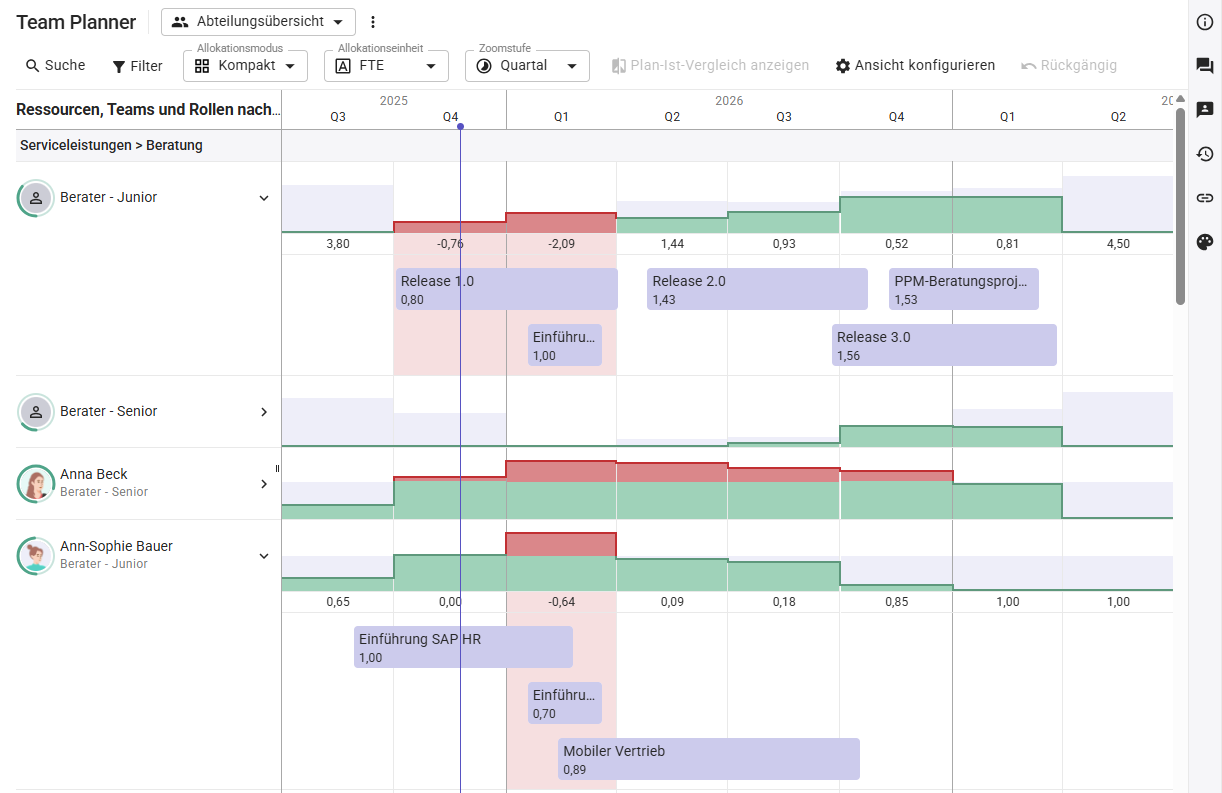The width and height of the screenshot is (1222, 793).
Task: Expand the Berater - Senior row
Action: (264, 412)
